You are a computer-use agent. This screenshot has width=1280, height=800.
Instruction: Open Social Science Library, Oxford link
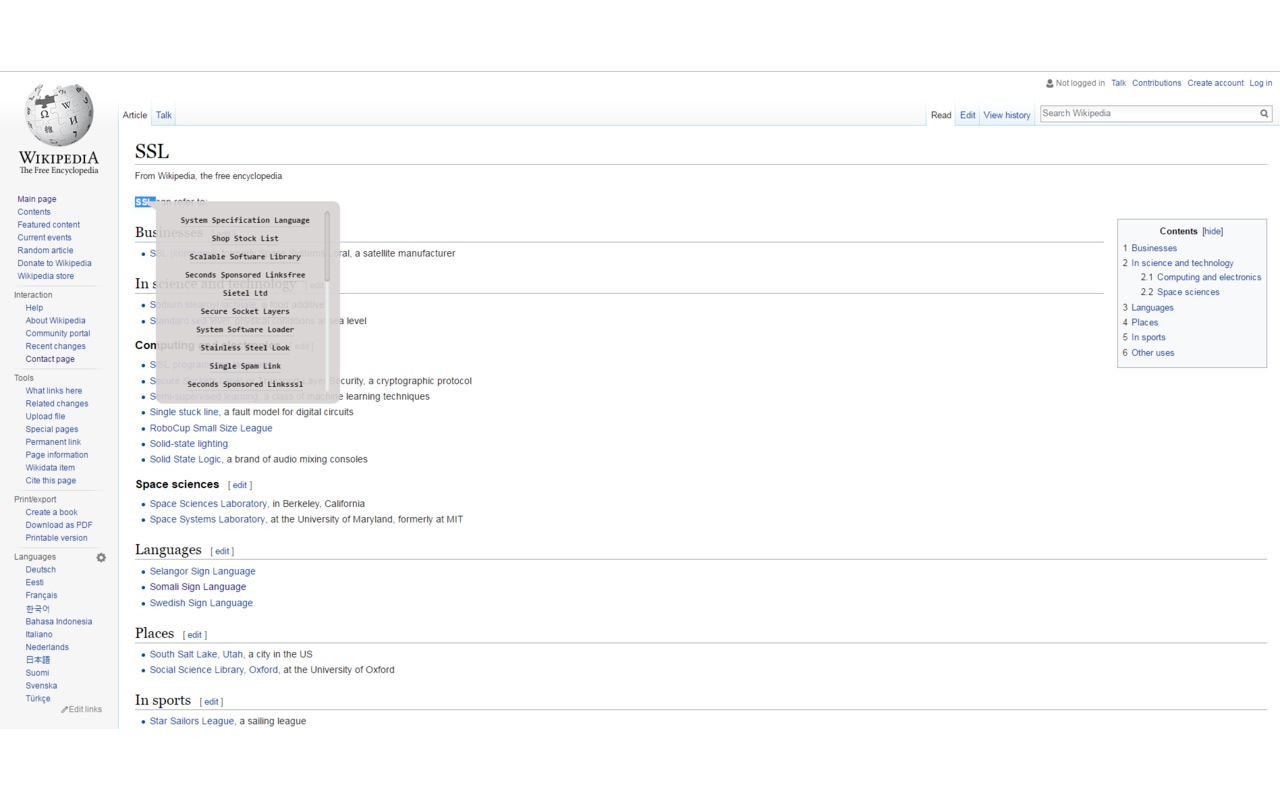point(214,670)
